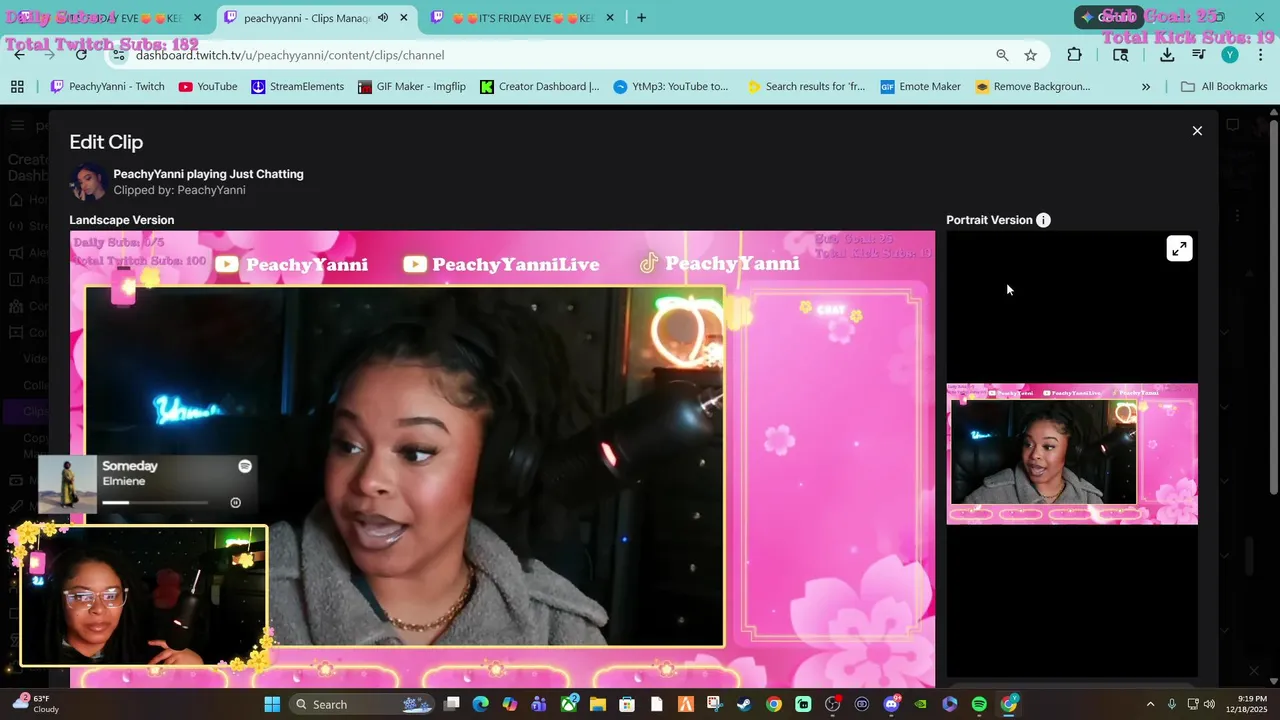Close the peachyyanni Clips Manager tab
1280x720 pixels.
(403, 18)
